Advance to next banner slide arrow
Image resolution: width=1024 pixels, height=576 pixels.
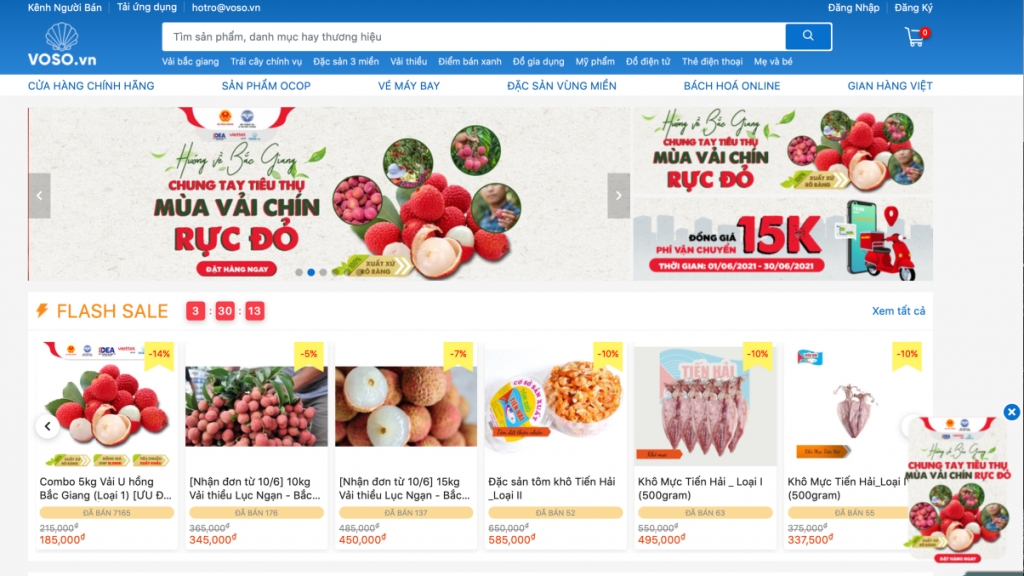tap(618, 195)
